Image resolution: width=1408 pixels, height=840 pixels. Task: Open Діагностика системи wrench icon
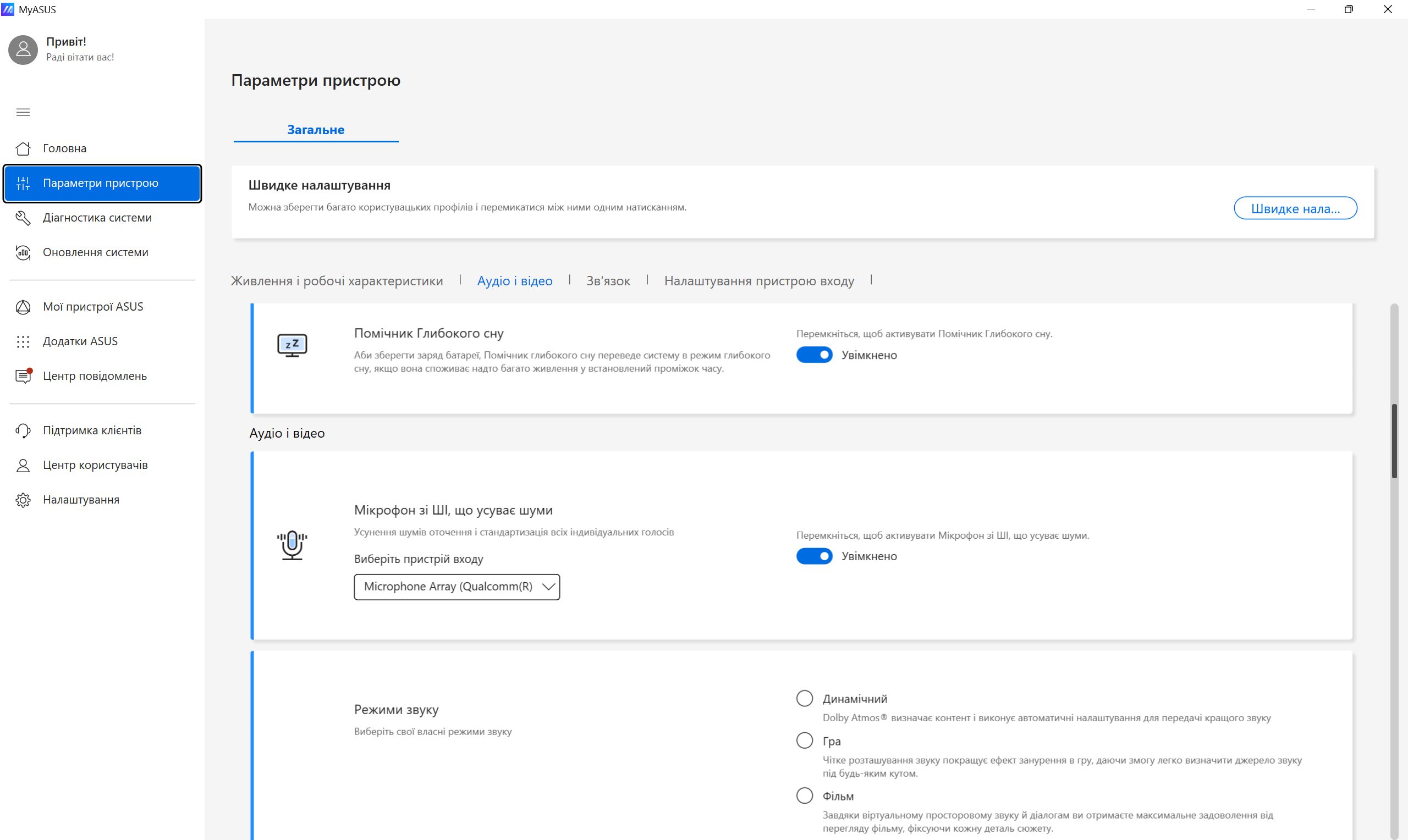click(x=23, y=218)
